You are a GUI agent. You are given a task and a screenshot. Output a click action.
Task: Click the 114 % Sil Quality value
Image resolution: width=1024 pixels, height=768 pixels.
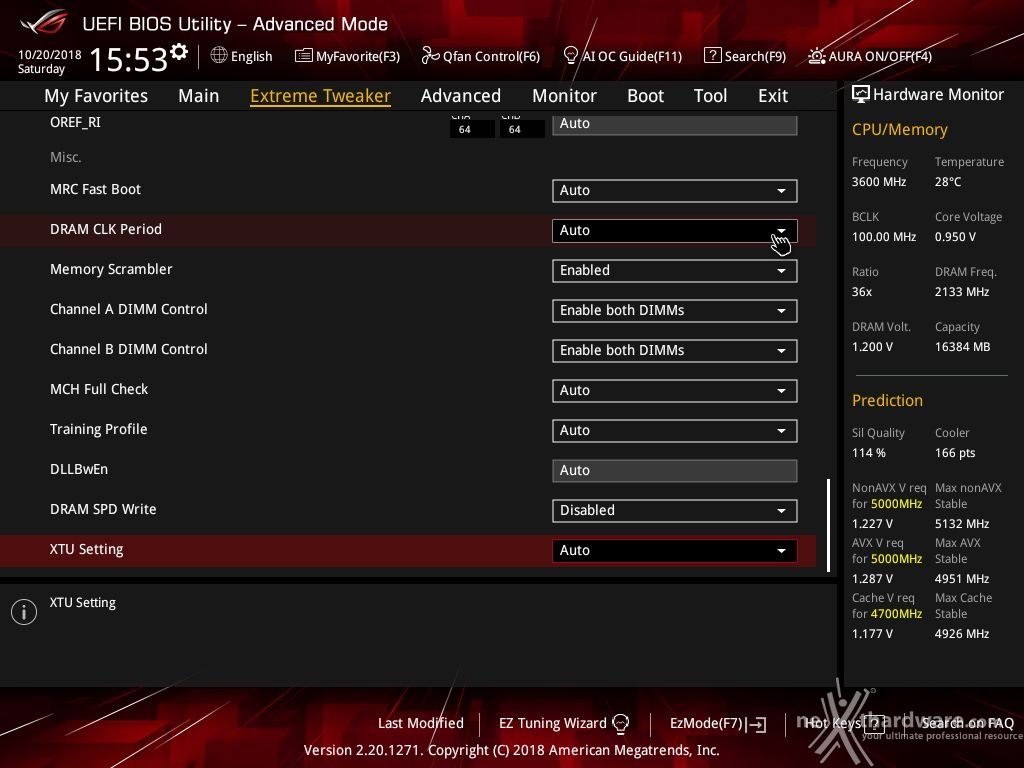coord(869,453)
